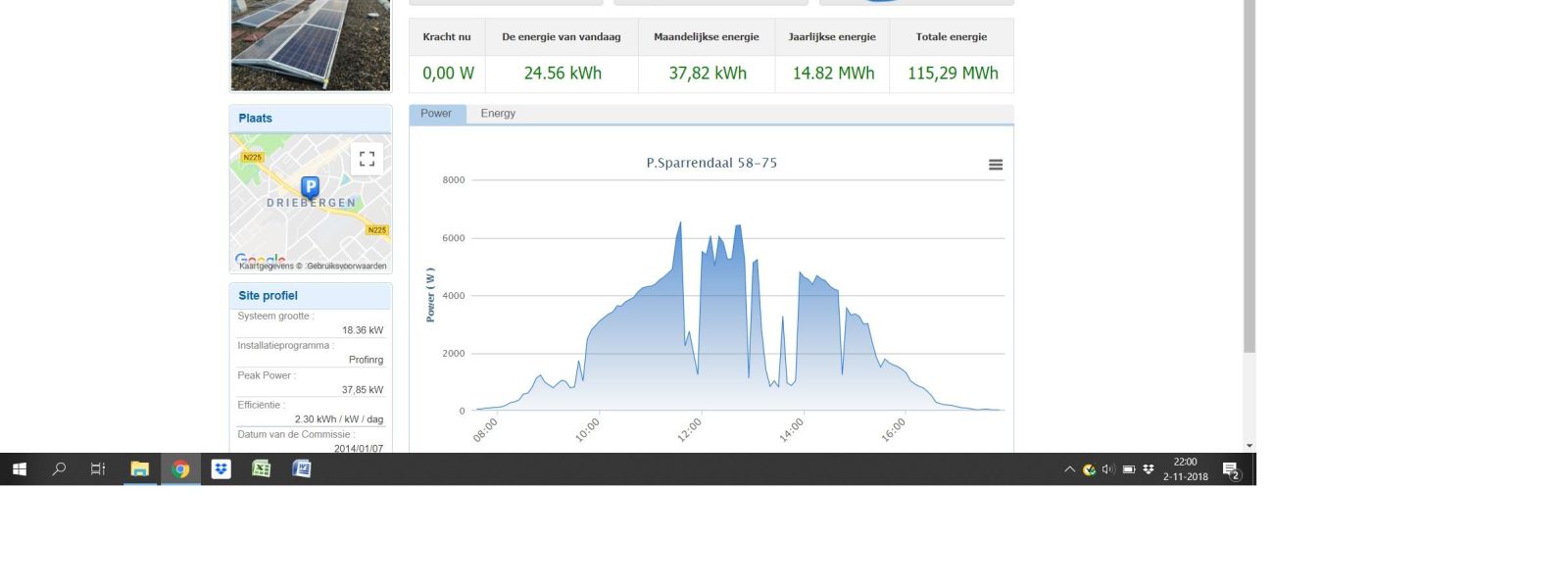Open the chart hamburger context menu
Viewport: 1568px width, 588px height.
995,165
